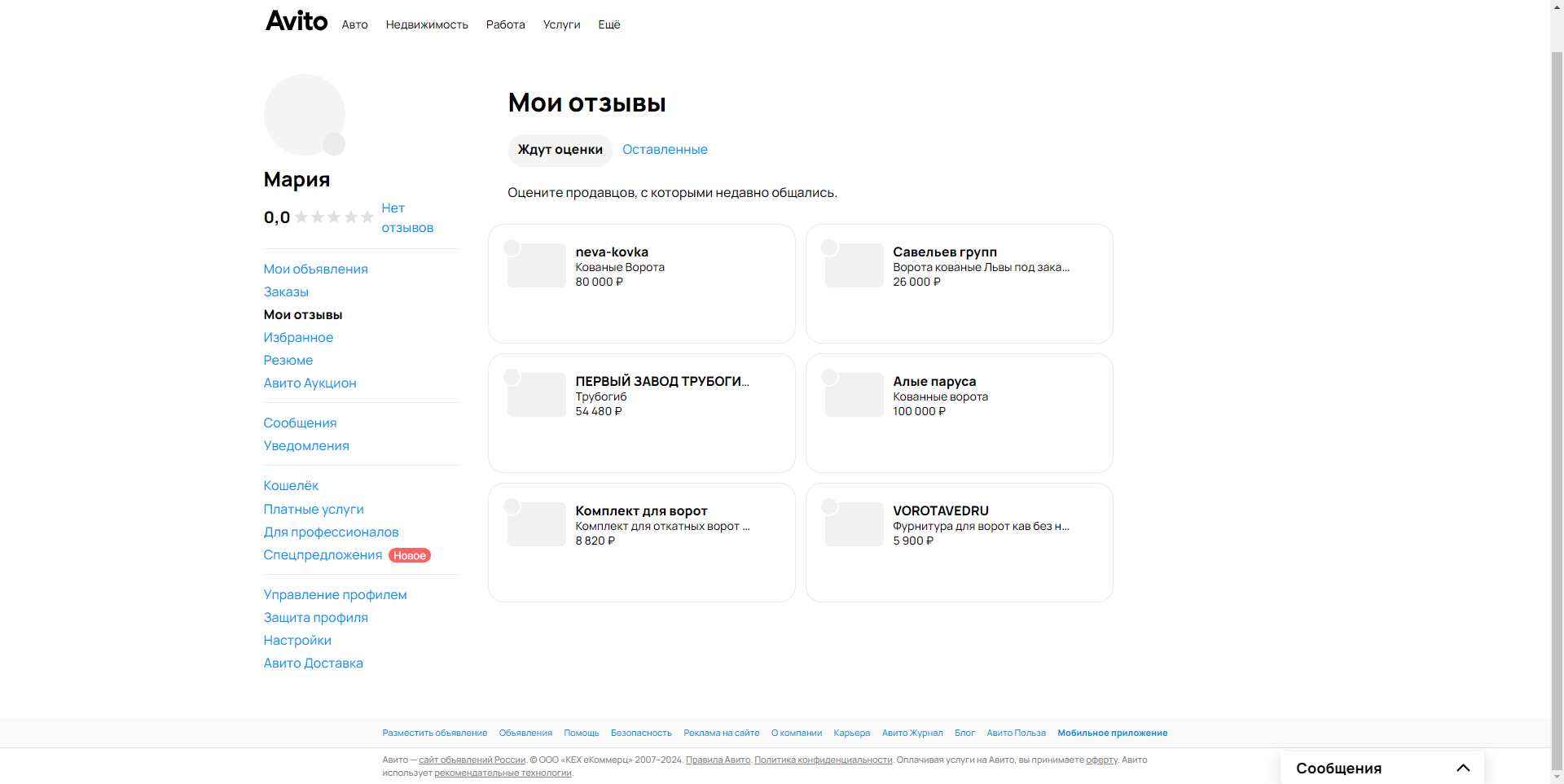Select Мои отзывы sidebar item
Image resolution: width=1564 pixels, height=784 pixels.
coord(302,314)
